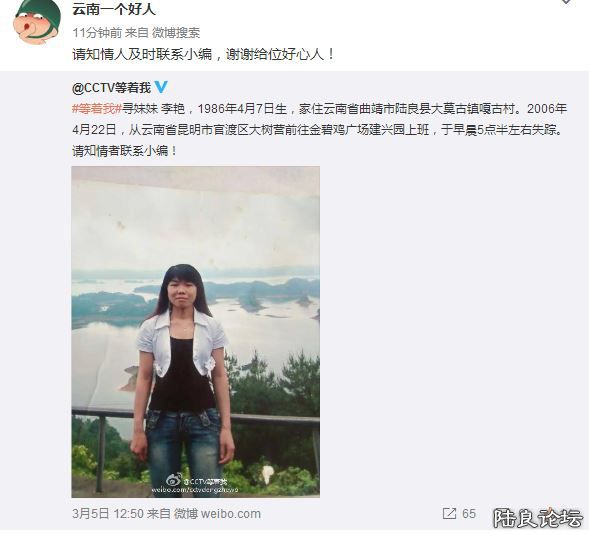This screenshot has width=589, height=534.
Task: Click the #等着我# hashtag topic
Action: (x=97, y=109)
